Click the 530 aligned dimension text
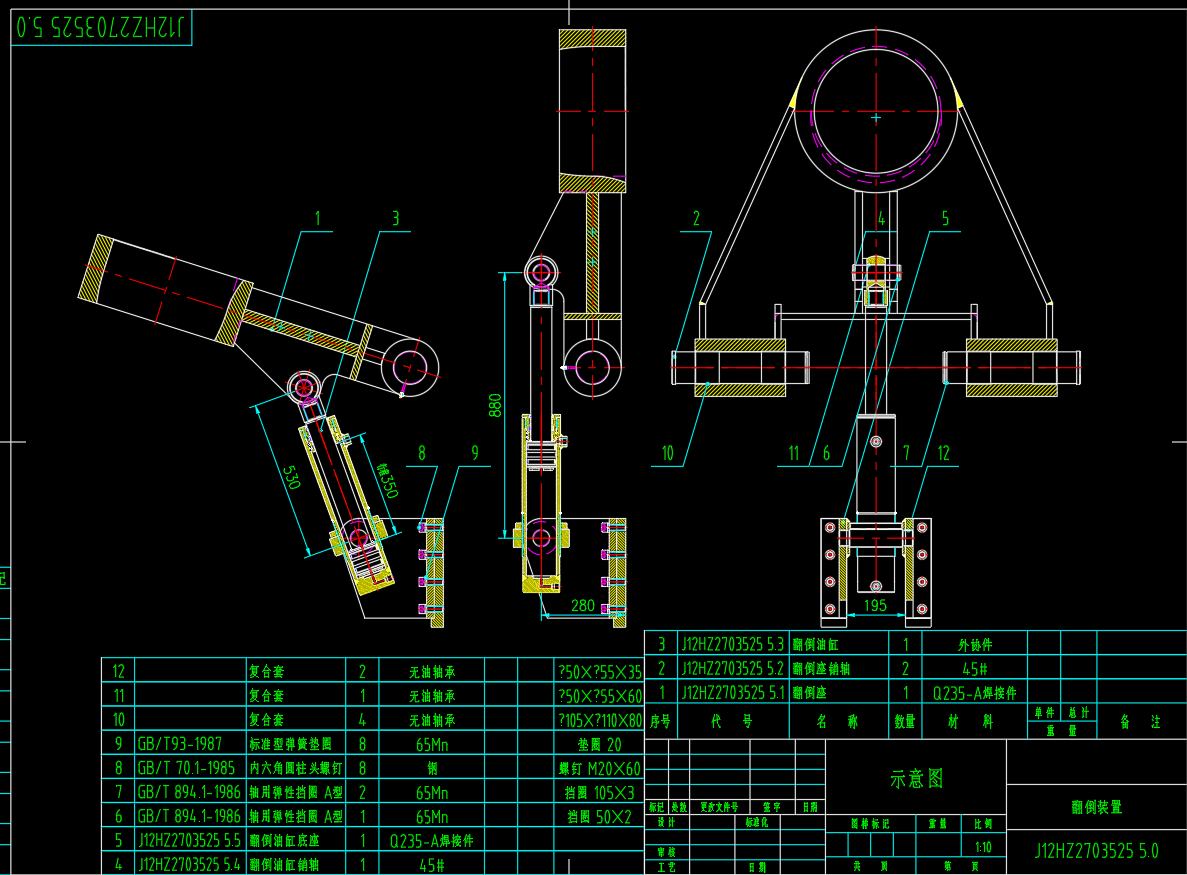This screenshot has width=1187, height=875. click(x=291, y=478)
